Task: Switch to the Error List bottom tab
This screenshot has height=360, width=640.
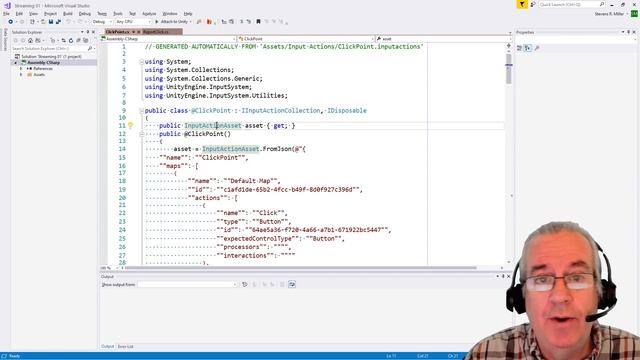Action: 125,347
